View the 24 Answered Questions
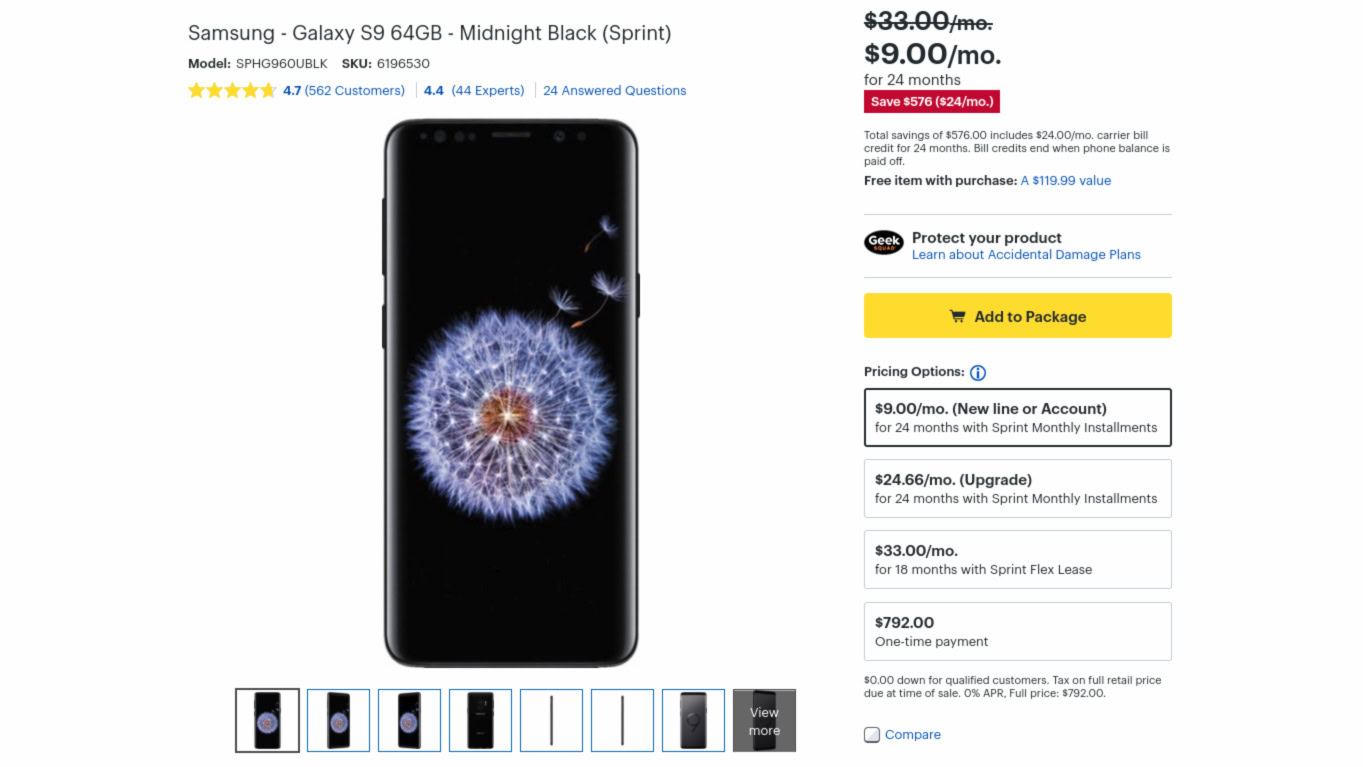This screenshot has height=767, width=1363. coord(614,91)
